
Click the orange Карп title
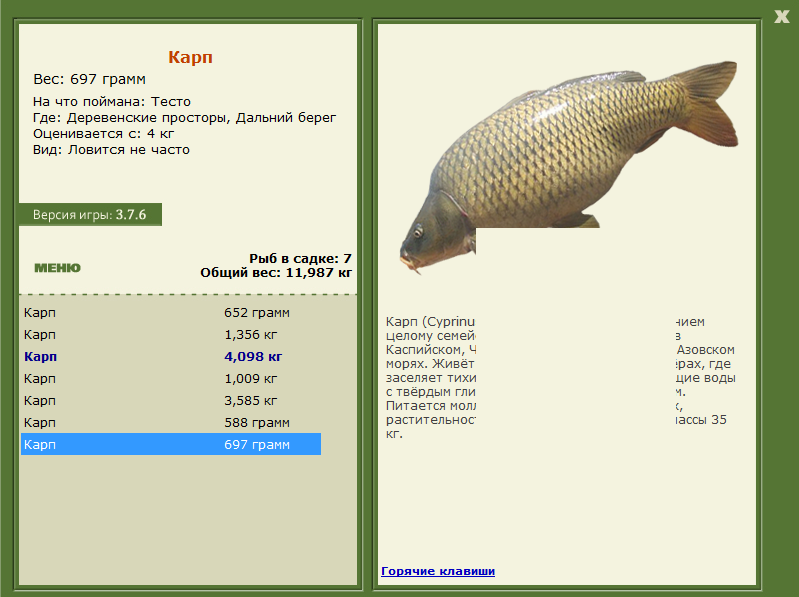pyautogui.click(x=191, y=57)
